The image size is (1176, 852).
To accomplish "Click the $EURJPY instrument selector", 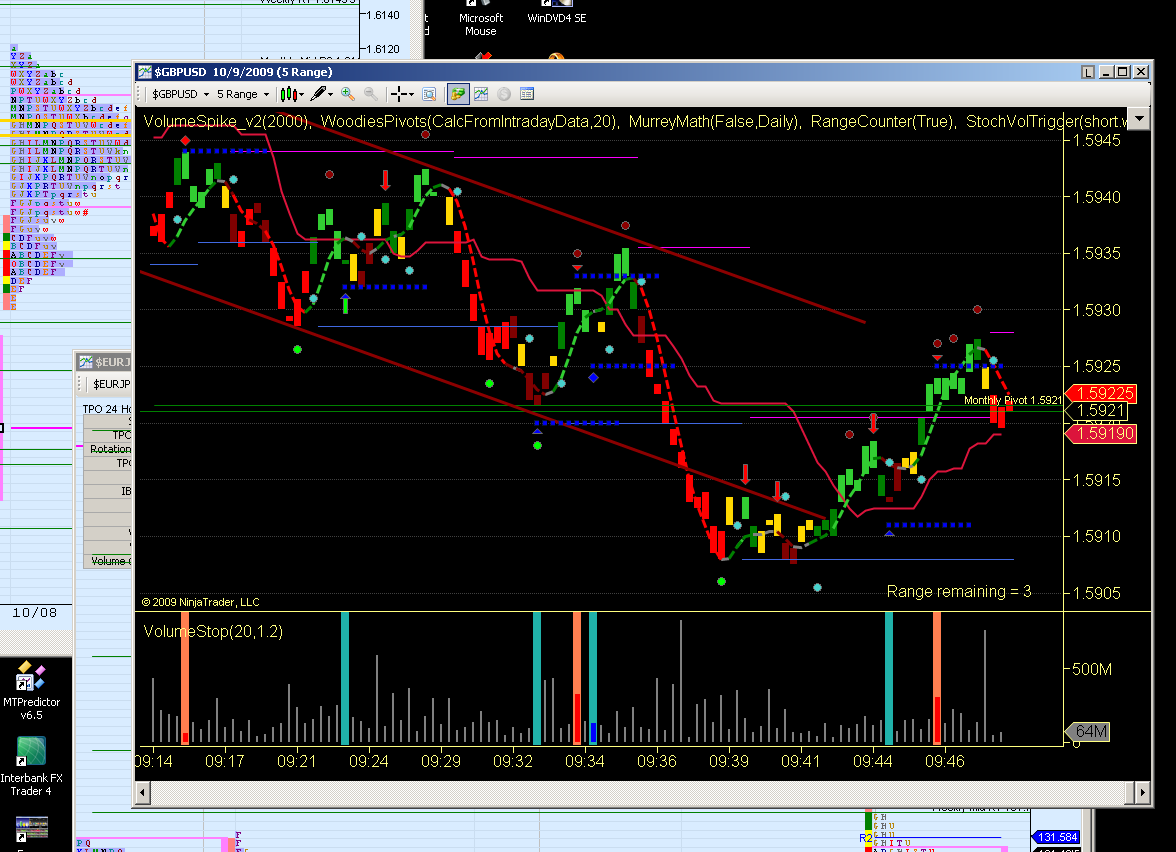I will [111, 384].
